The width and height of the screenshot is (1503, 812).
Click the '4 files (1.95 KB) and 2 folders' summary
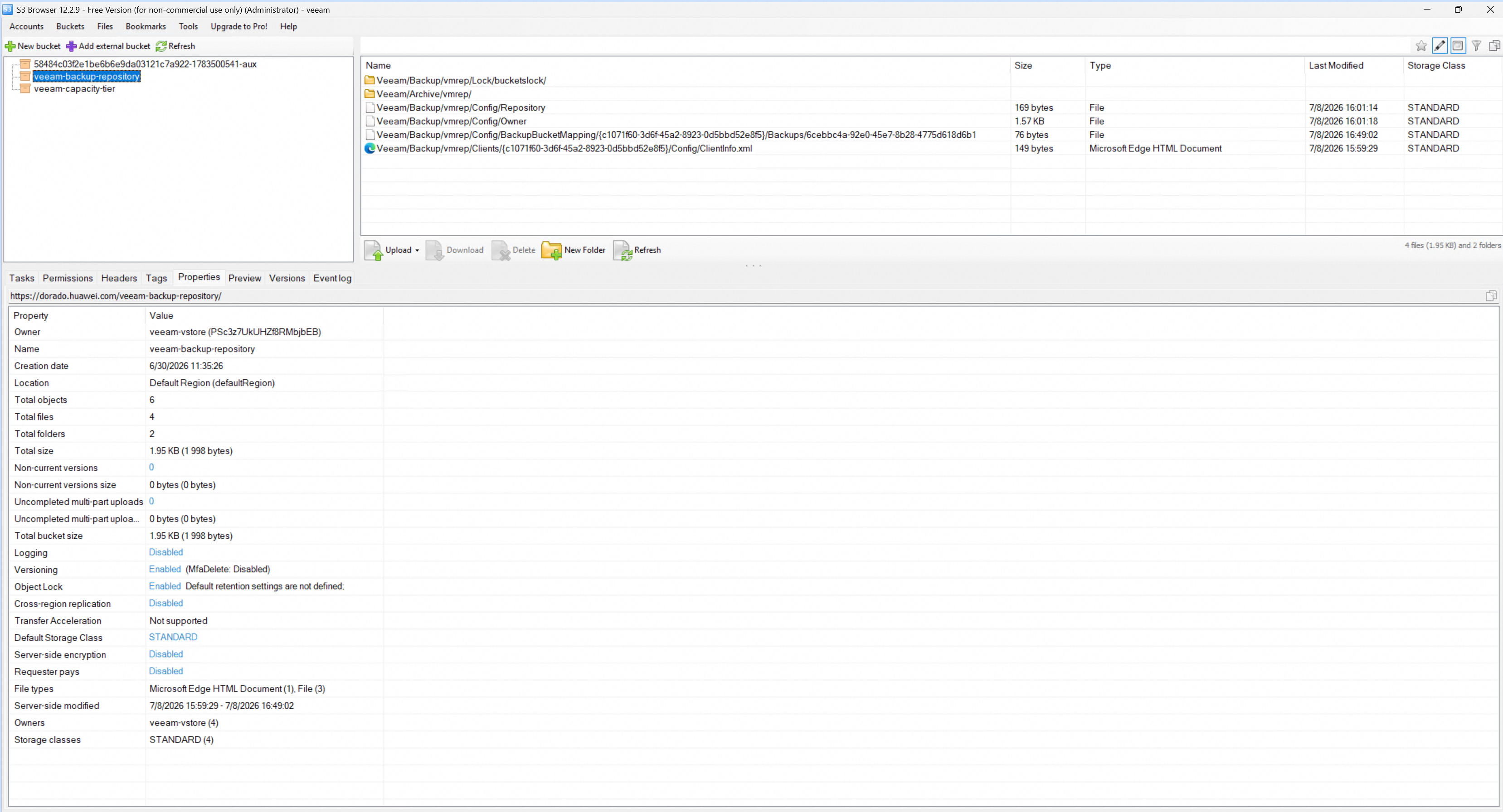coord(1452,246)
